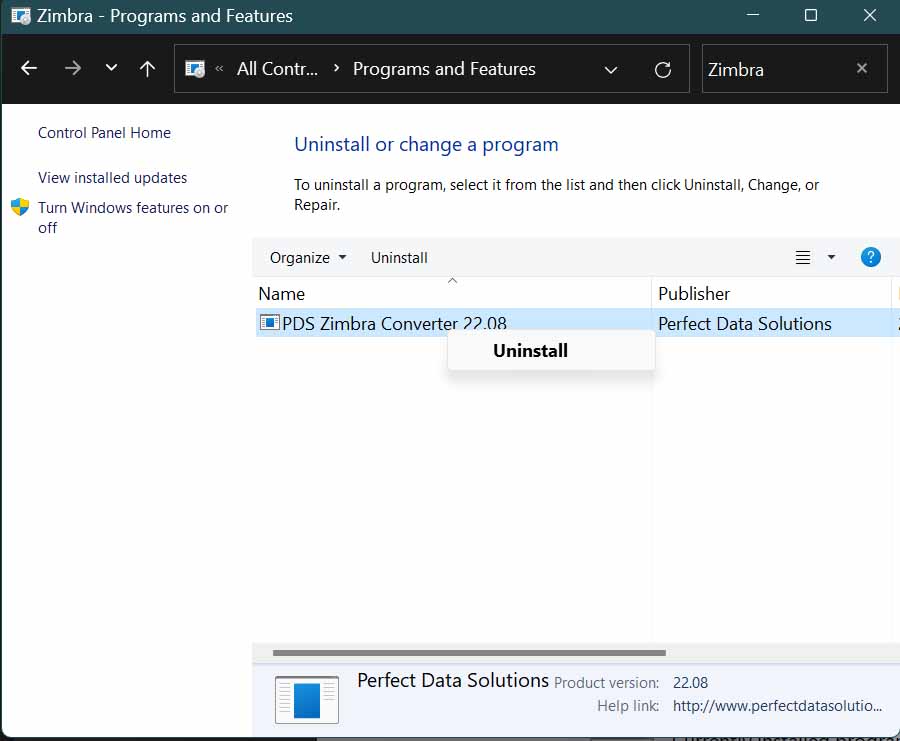The width and height of the screenshot is (900, 741).
Task: Open View installed updates link
Action: (112, 178)
